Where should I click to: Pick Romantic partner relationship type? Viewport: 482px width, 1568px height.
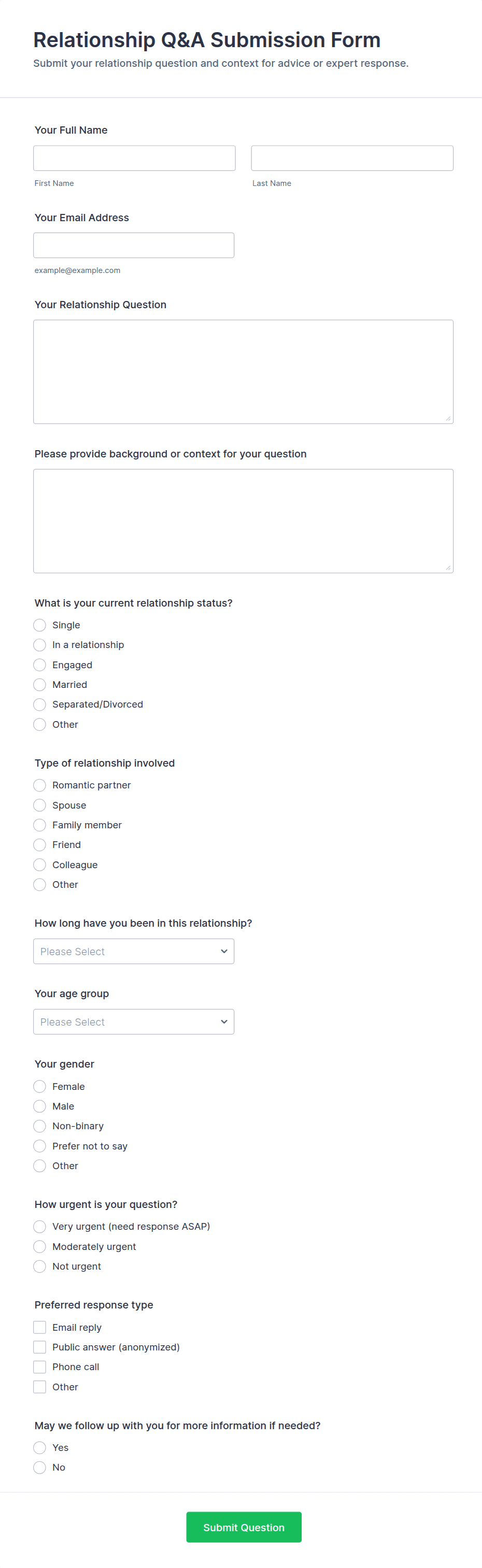coord(39,785)
